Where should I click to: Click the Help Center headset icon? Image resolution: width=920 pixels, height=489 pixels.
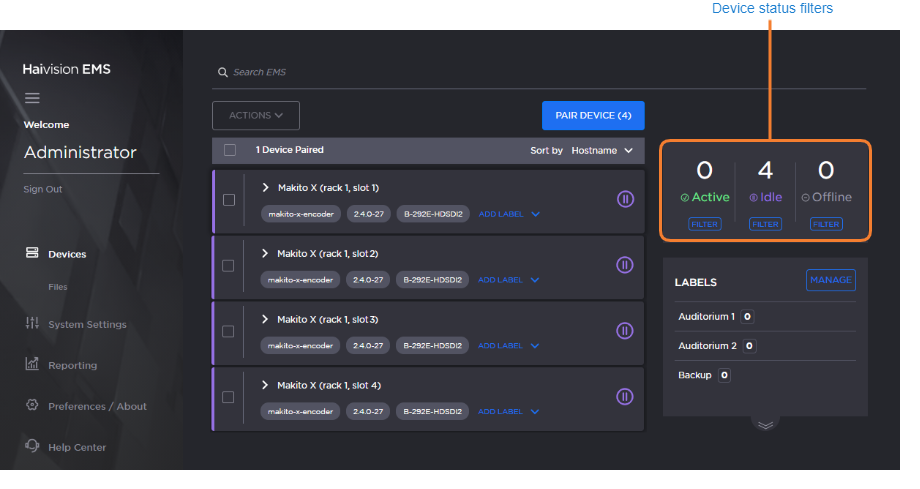pos(31,447)
